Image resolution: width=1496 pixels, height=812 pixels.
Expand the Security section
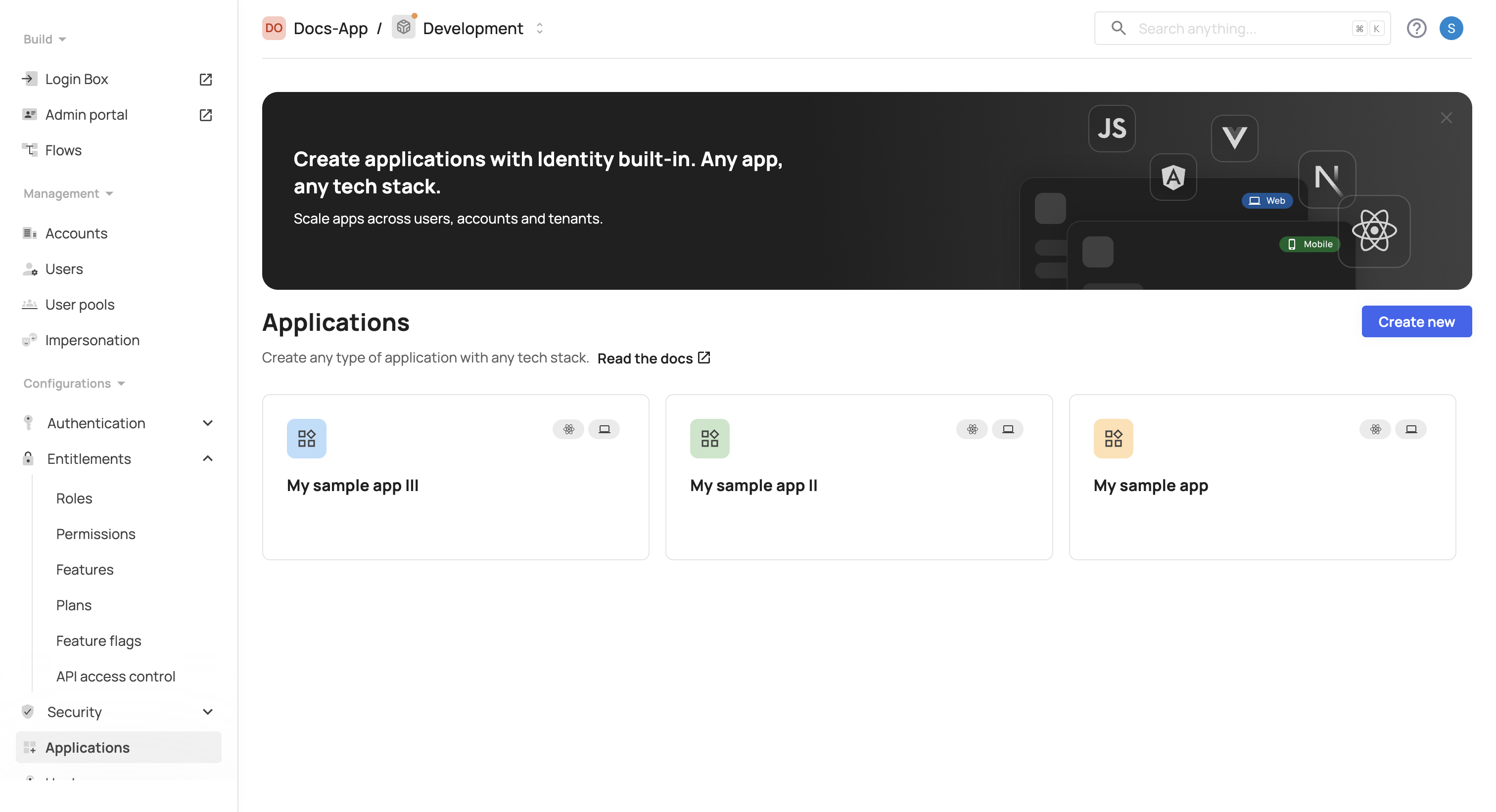tap(207, 712)
